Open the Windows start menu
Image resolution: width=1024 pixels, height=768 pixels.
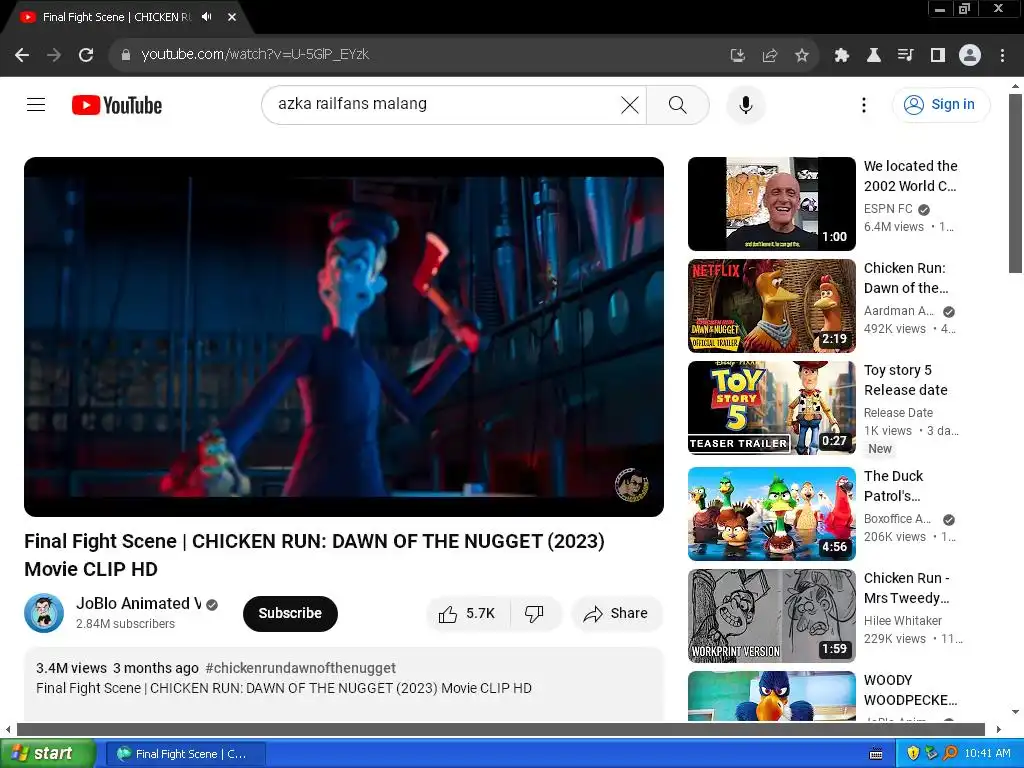[x=48, y=754]
